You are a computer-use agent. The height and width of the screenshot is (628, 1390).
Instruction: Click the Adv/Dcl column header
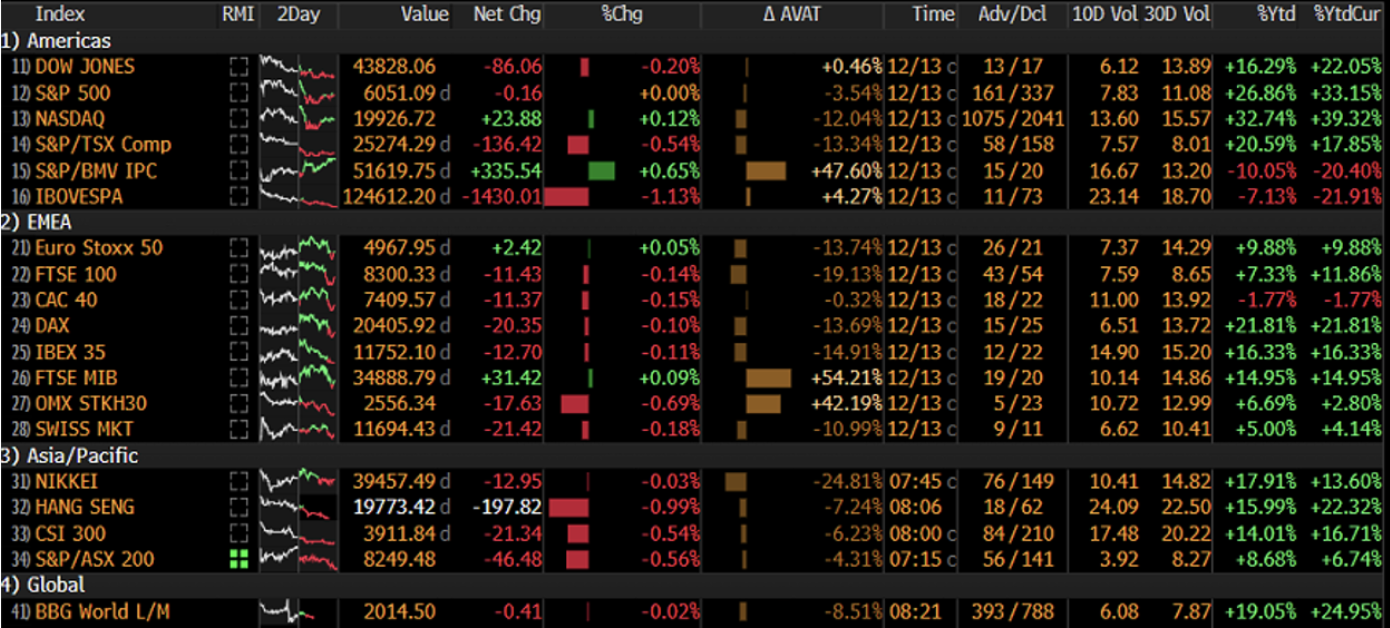click(x=1011, y=14)
